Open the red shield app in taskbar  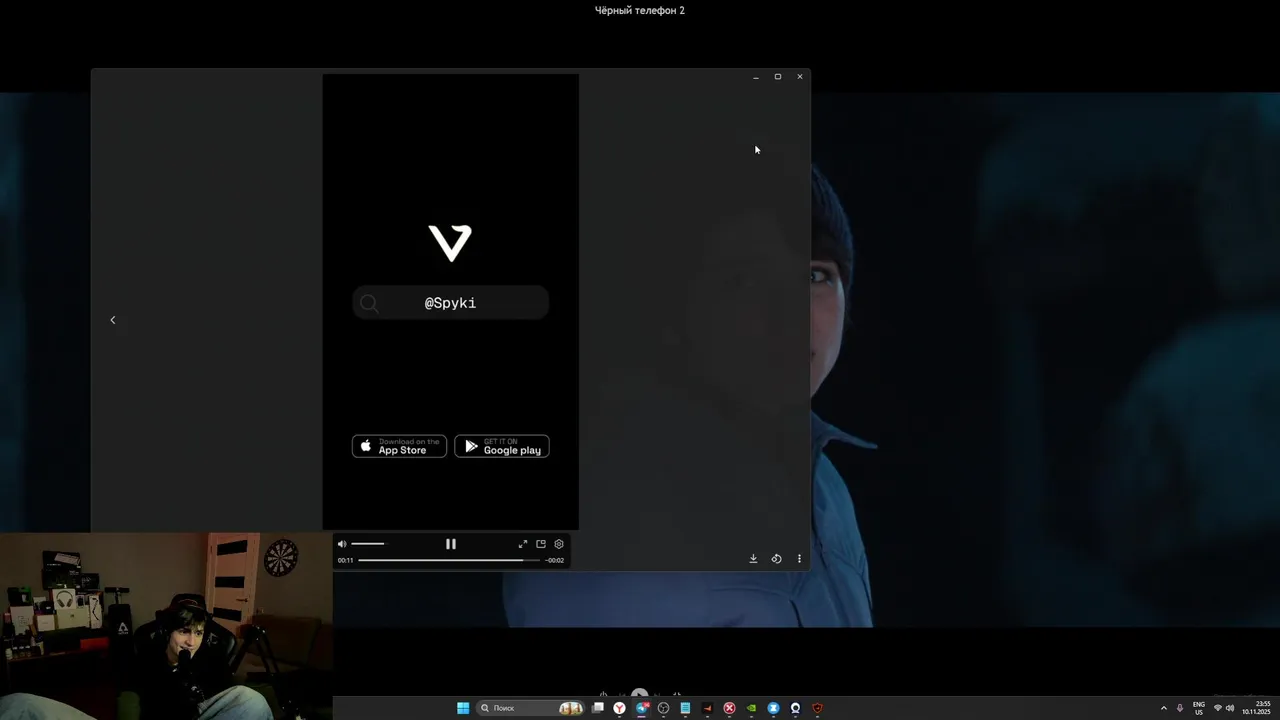coord(817,708)
